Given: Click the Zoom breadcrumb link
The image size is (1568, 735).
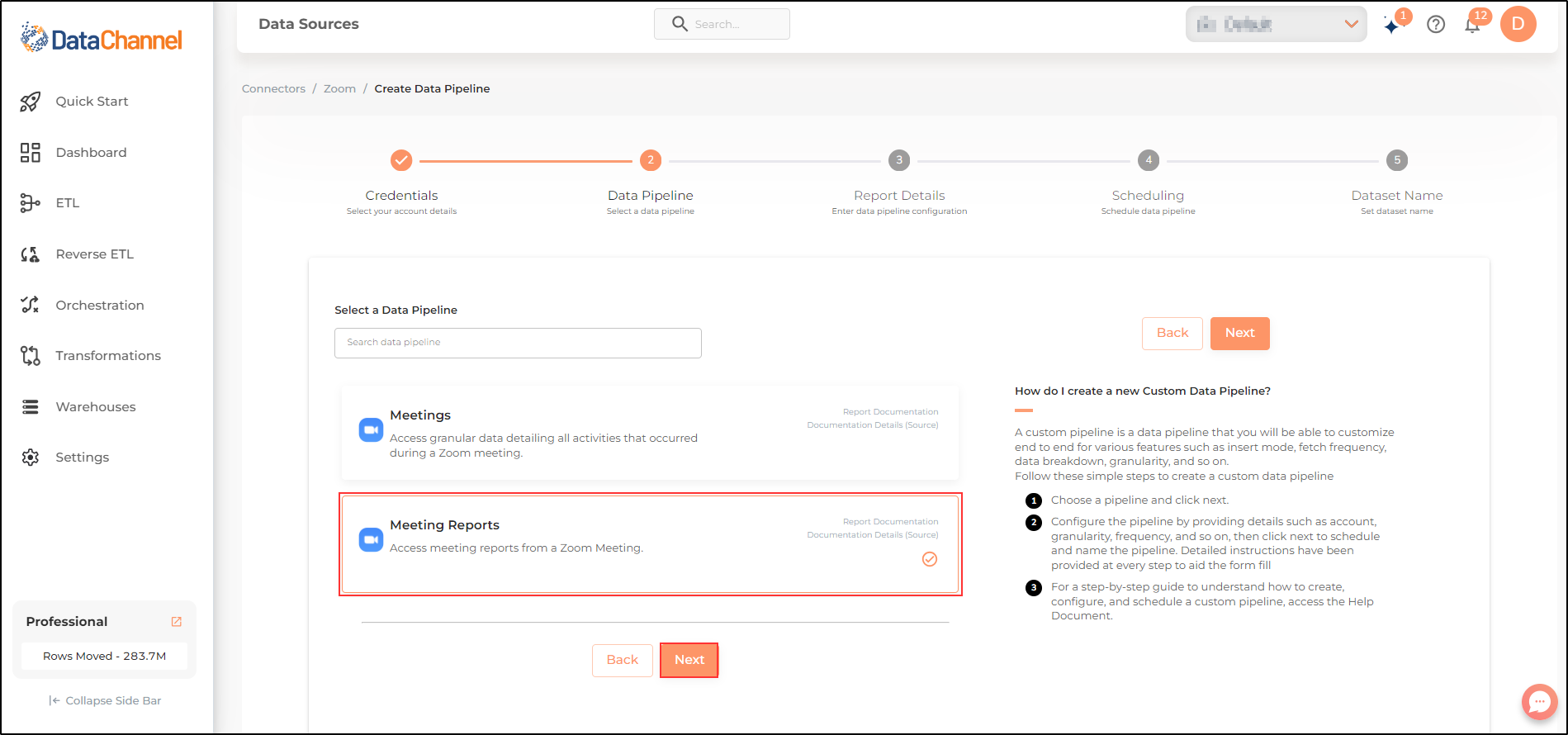Looking at the screenshot, I should (x=339, y=88).
